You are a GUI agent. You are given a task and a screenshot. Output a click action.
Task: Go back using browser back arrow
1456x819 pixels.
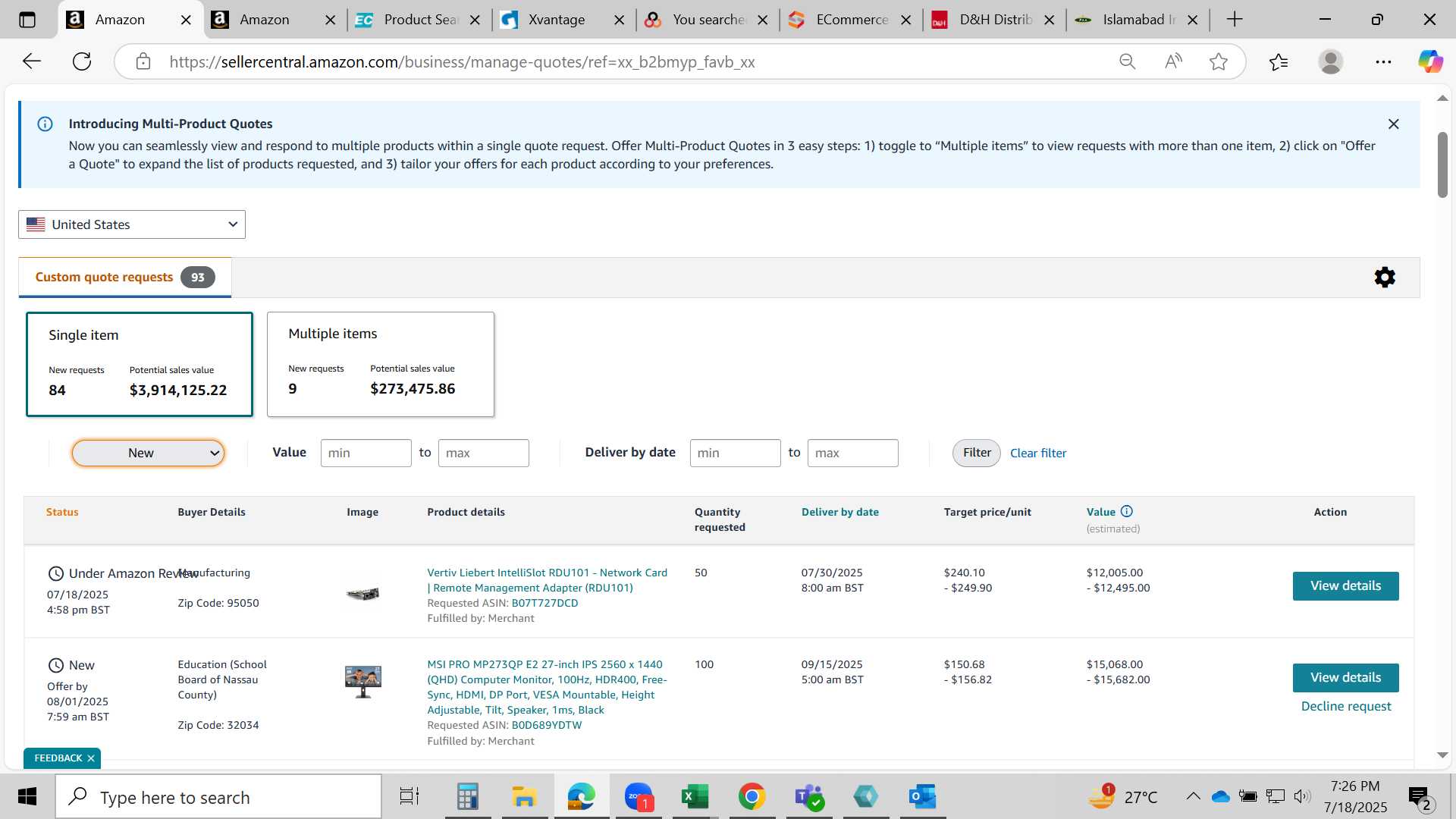pyautogui.click(x=31, y=61)
